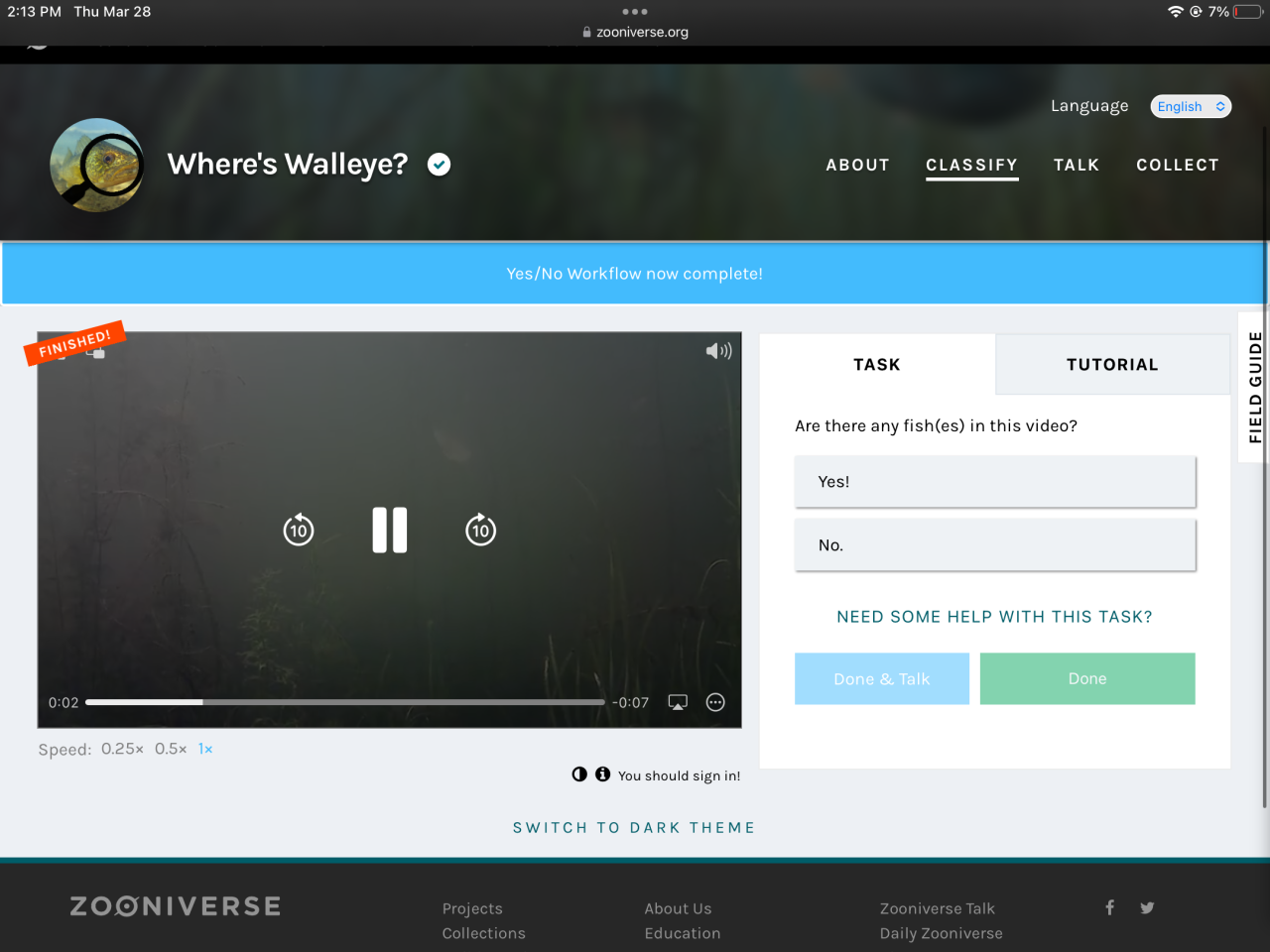Tap the Wi-Fi status icon

1176,12
